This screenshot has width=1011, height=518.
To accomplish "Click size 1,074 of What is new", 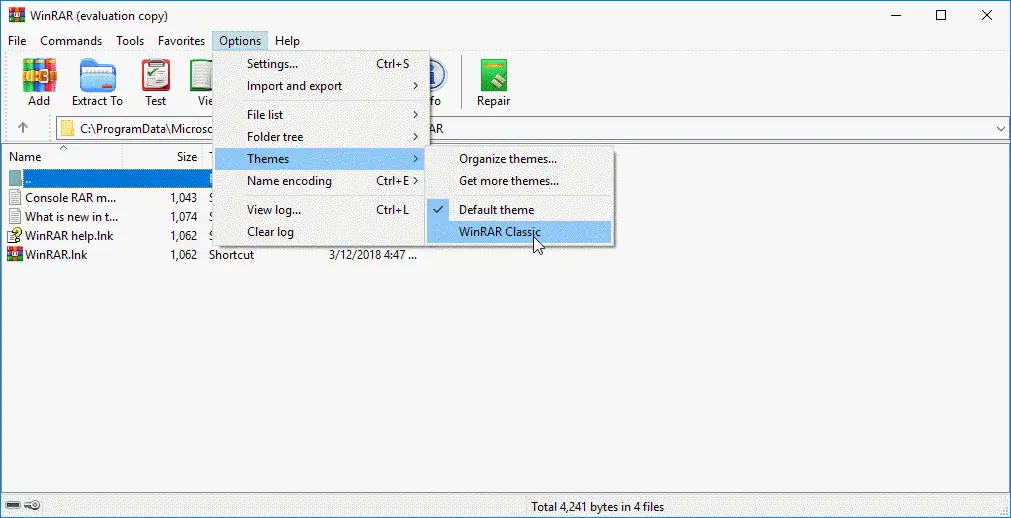I will 184,216.
